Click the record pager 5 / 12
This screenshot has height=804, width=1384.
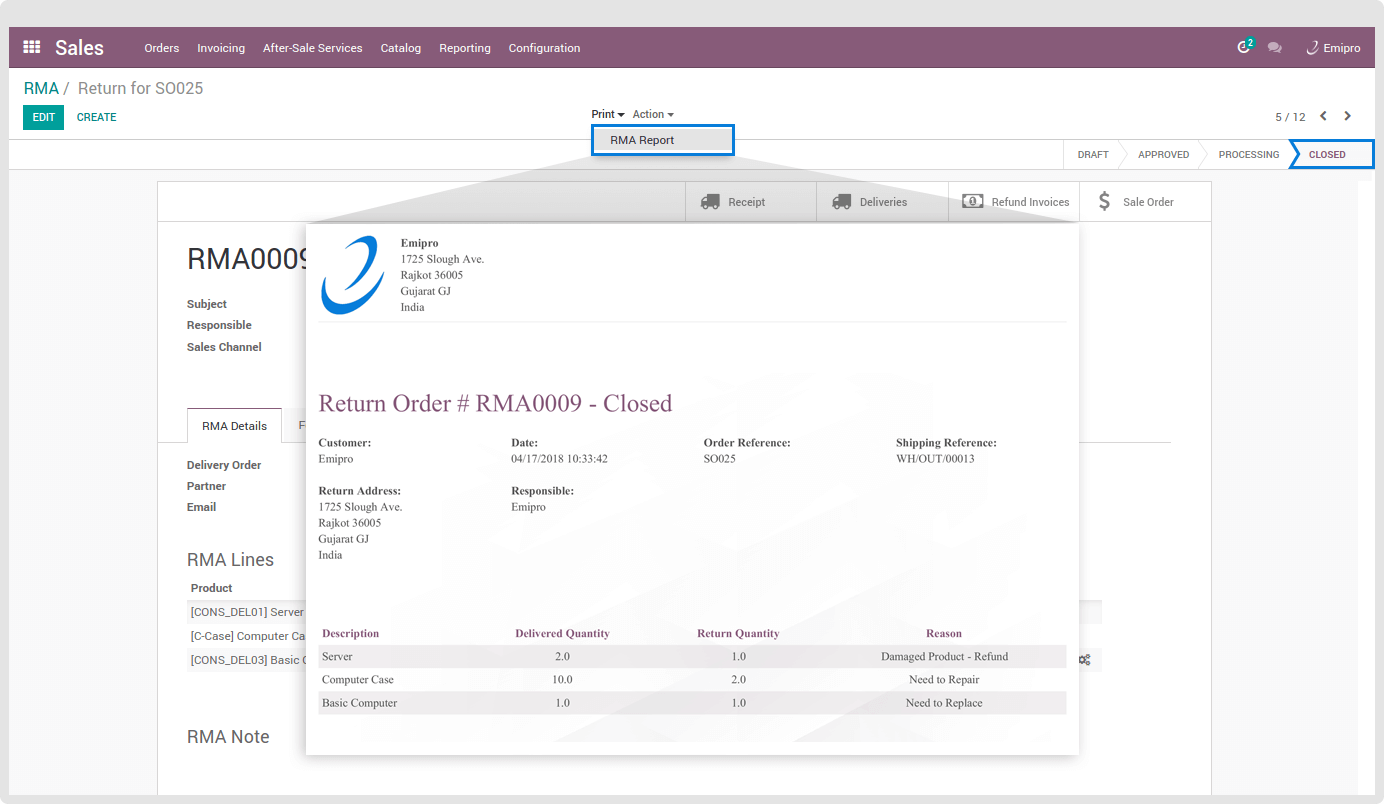point(1290,117)
